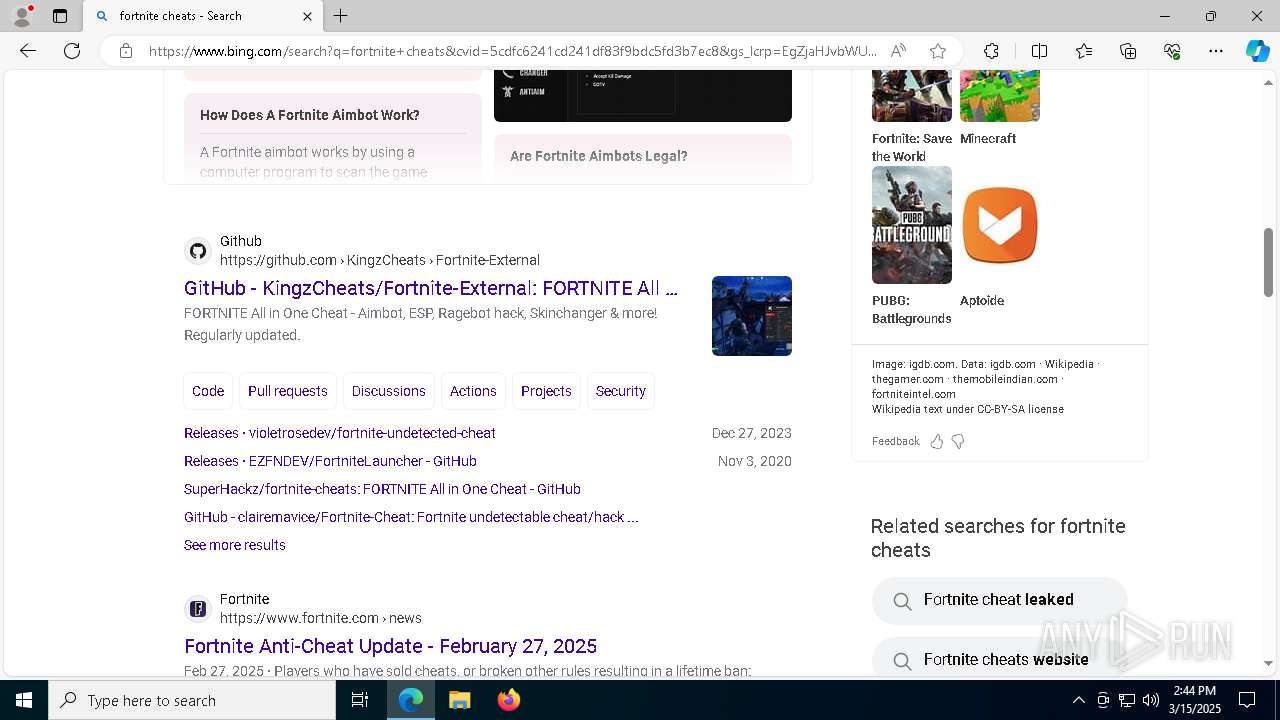Click the Fortnite site favicon
Image resolution: width=1280 pixels, height=720 pixels.
pos(198,609)
